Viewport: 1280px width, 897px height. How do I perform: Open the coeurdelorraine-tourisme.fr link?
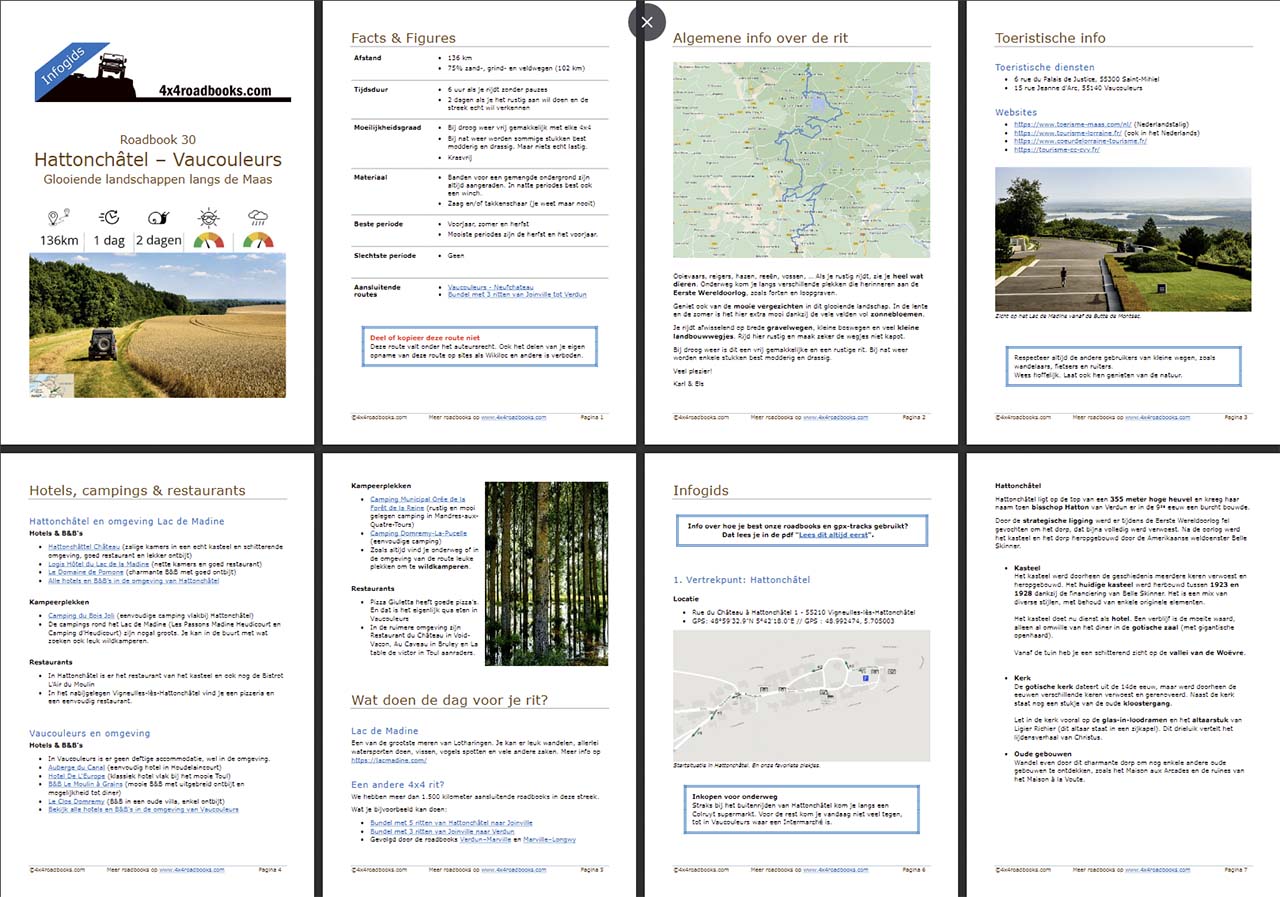[x=1080, y=141]
